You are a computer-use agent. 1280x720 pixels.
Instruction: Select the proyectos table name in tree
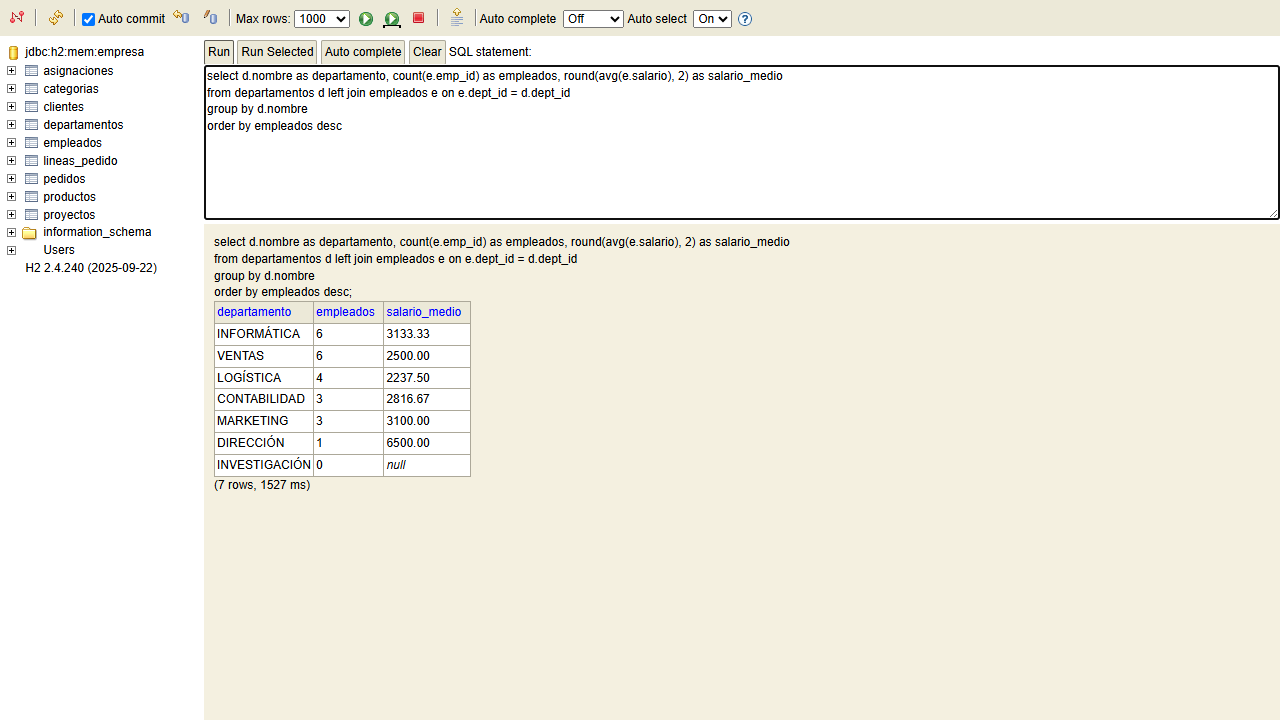(69, 215)
